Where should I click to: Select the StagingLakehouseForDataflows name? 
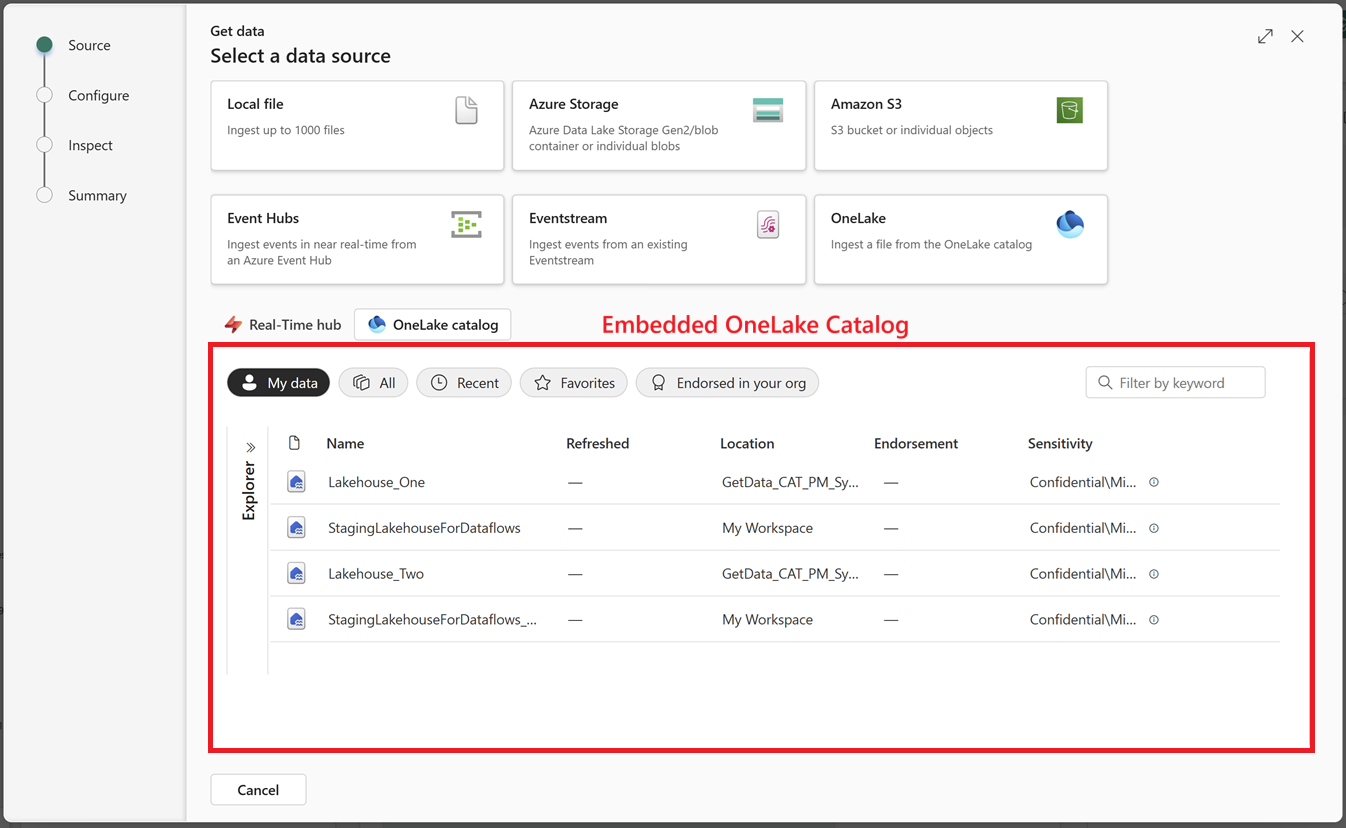point(424,528)
